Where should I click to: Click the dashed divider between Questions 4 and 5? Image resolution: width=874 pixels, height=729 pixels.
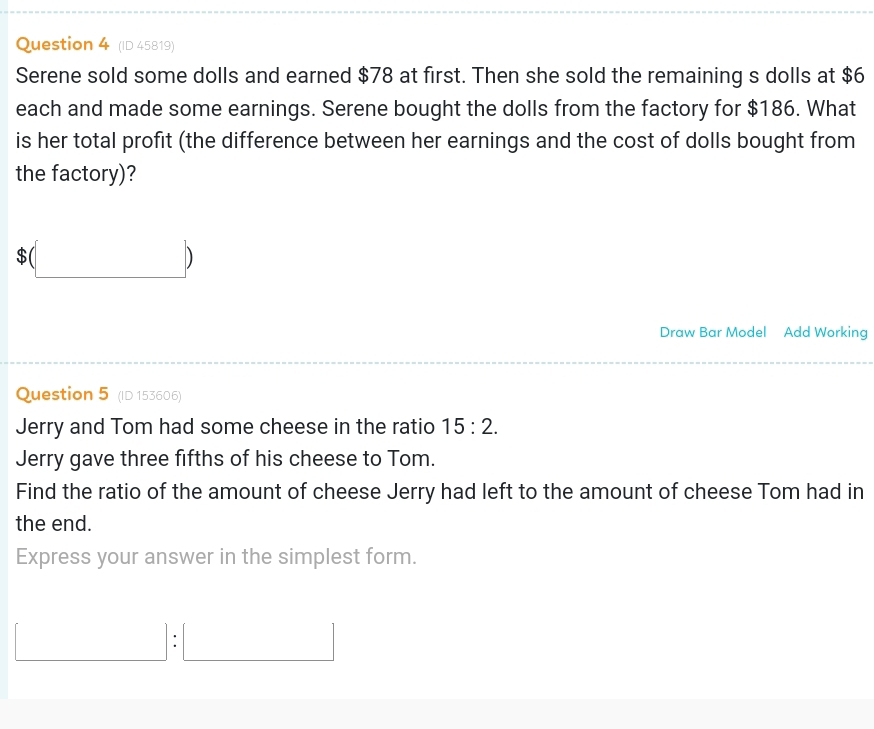(437, 363)
